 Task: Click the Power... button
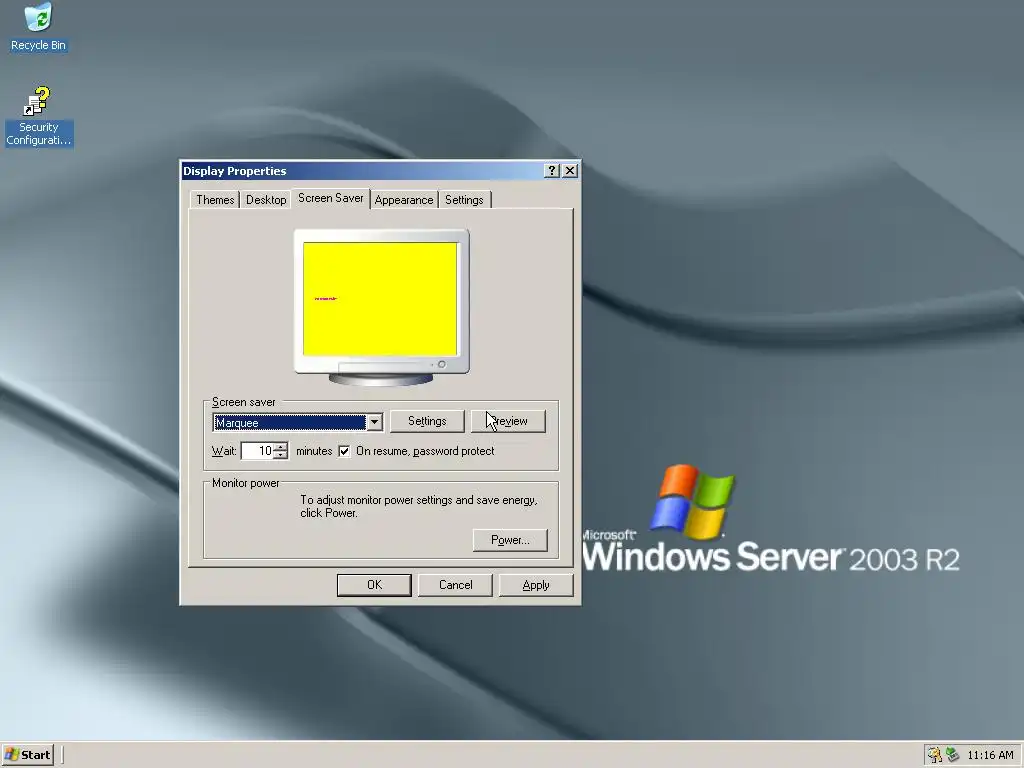(510, 540)
